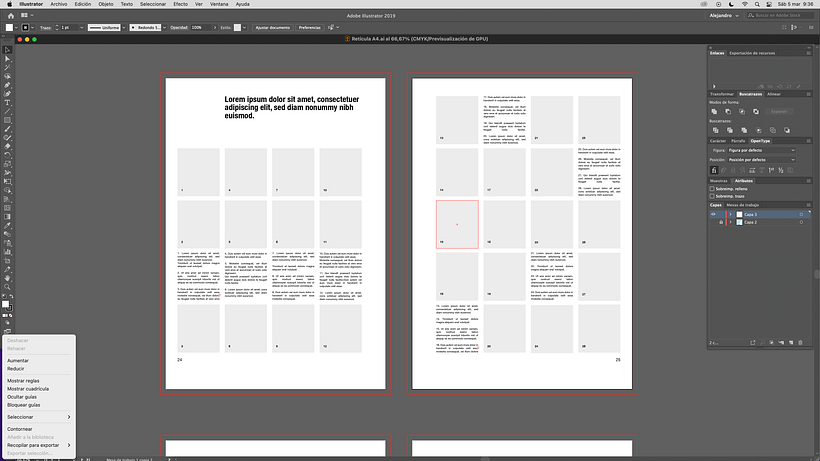Expand the Seleccionar submenu in context menu

click(39, 417)
